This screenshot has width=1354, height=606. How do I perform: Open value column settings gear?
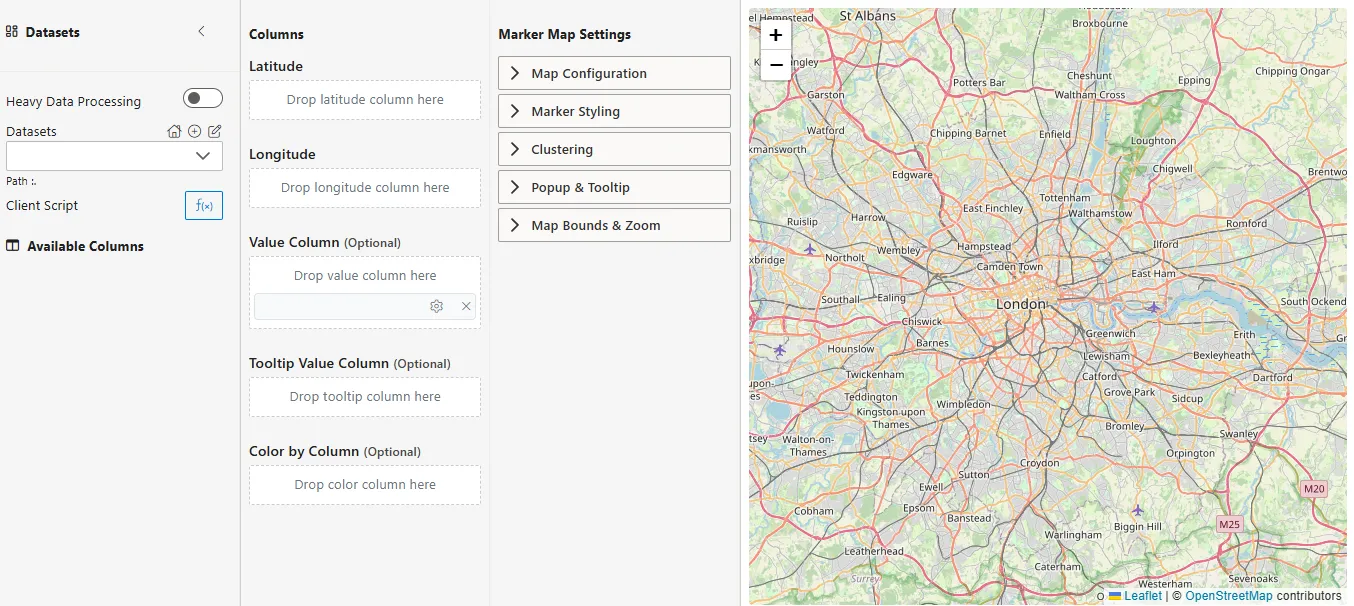click(x=437, y=306)
